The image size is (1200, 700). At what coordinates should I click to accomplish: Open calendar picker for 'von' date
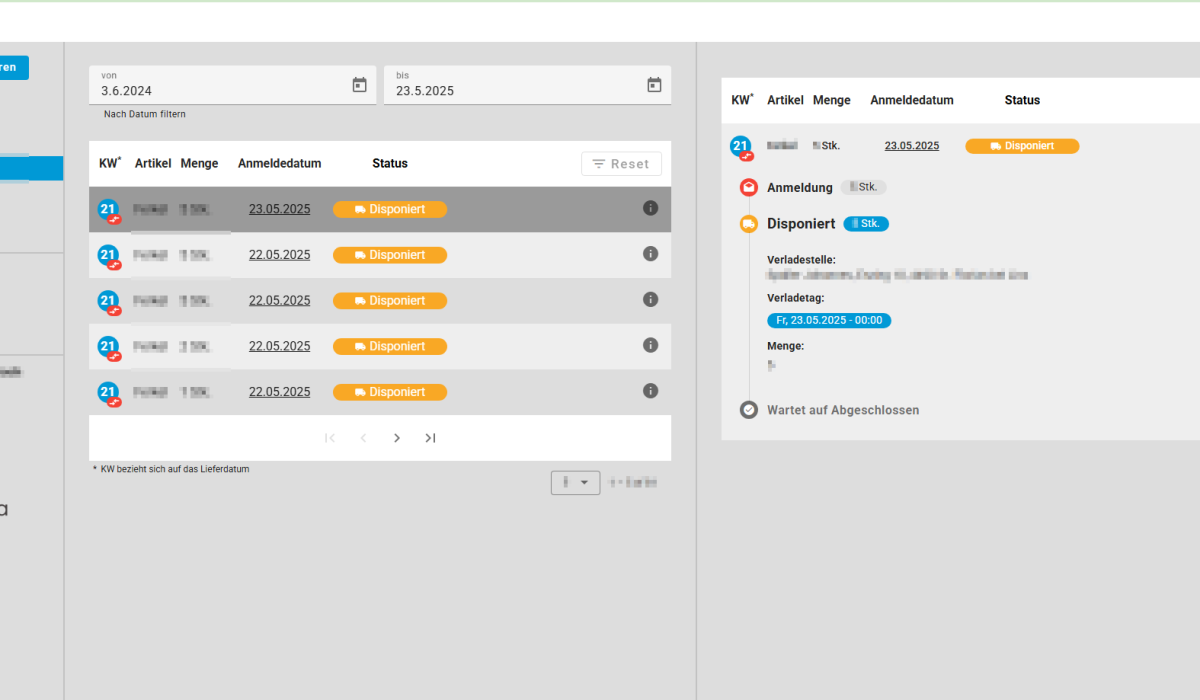point(359,85)
